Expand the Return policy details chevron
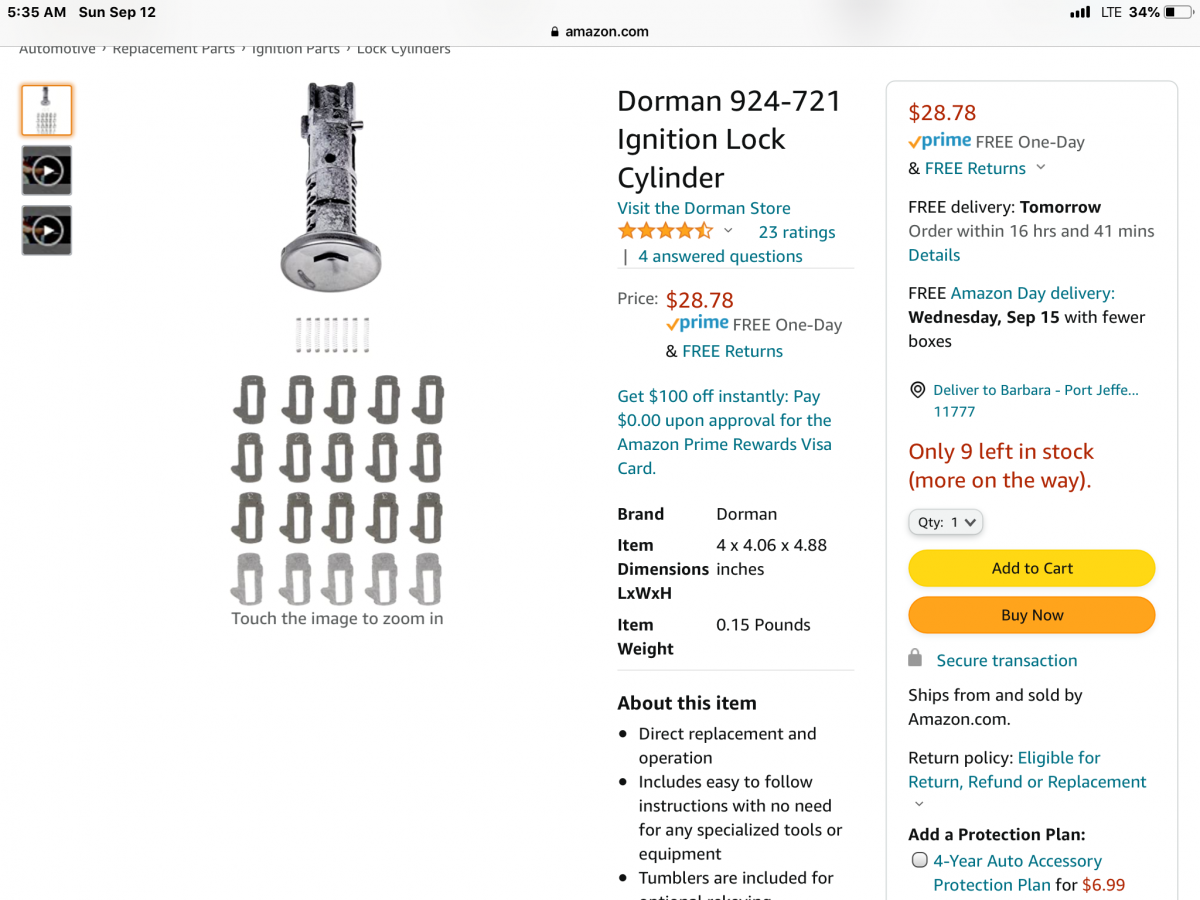Viewport: 1200px width, 900px height. 918,803
